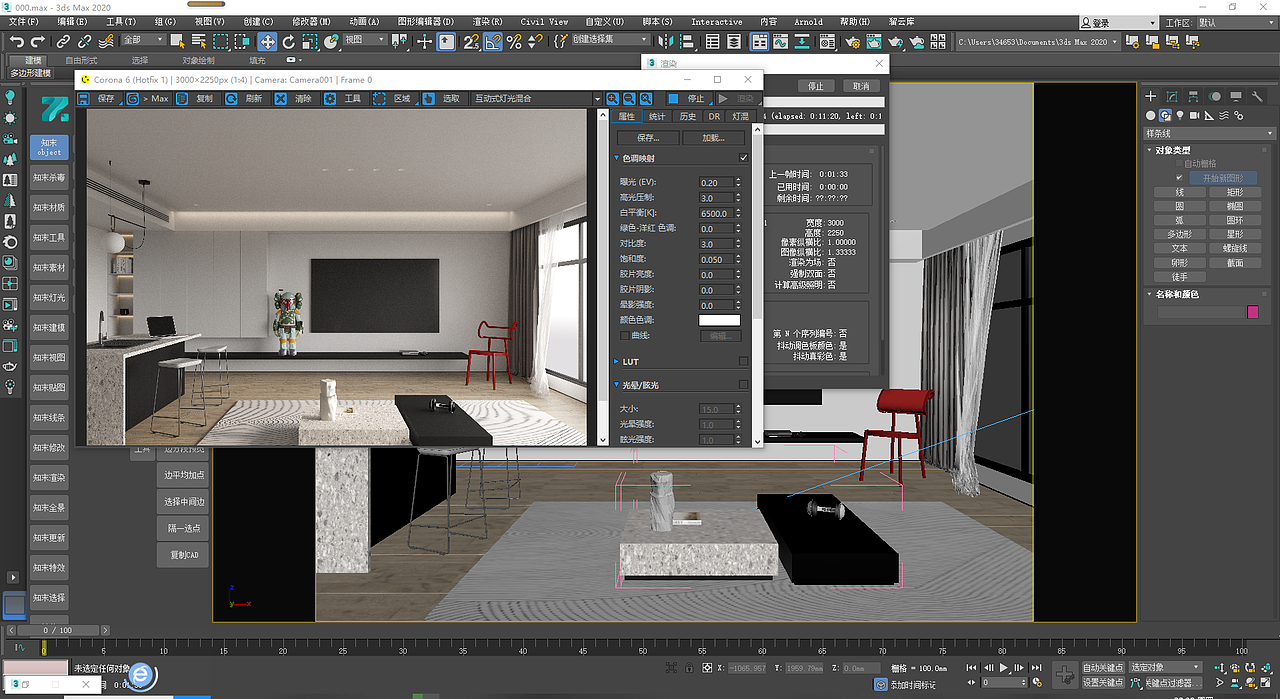Activate the Select Object tool

coord(178,41)
